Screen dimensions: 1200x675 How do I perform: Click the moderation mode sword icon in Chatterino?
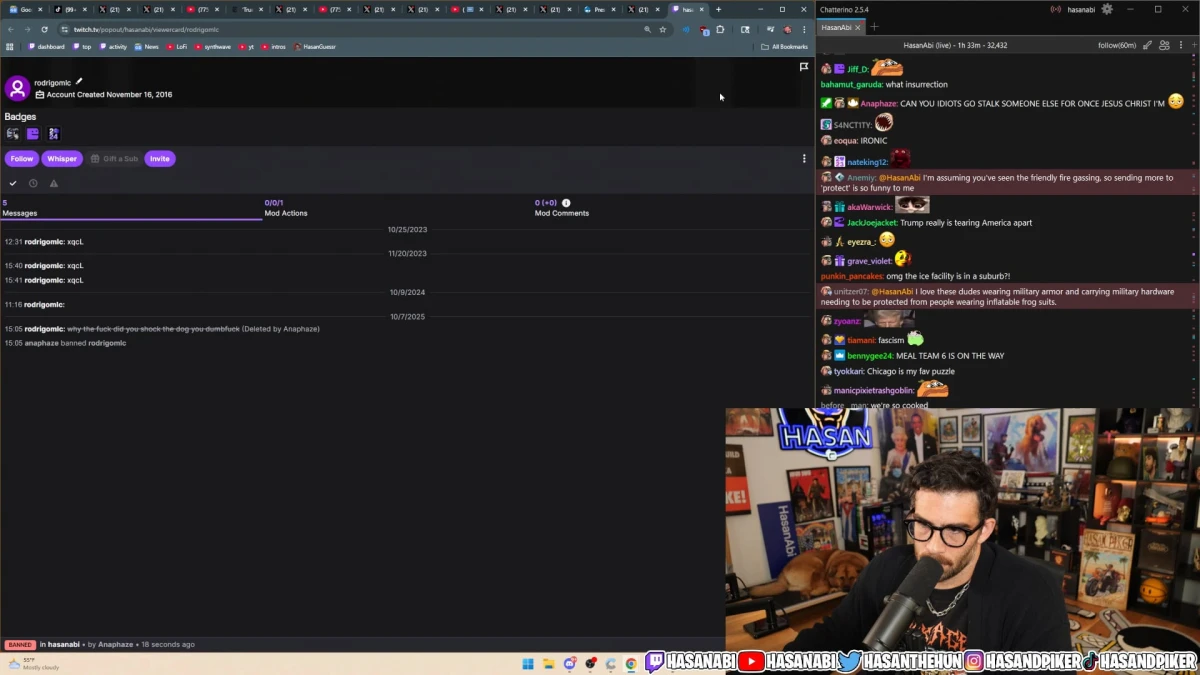point(1147,45)
